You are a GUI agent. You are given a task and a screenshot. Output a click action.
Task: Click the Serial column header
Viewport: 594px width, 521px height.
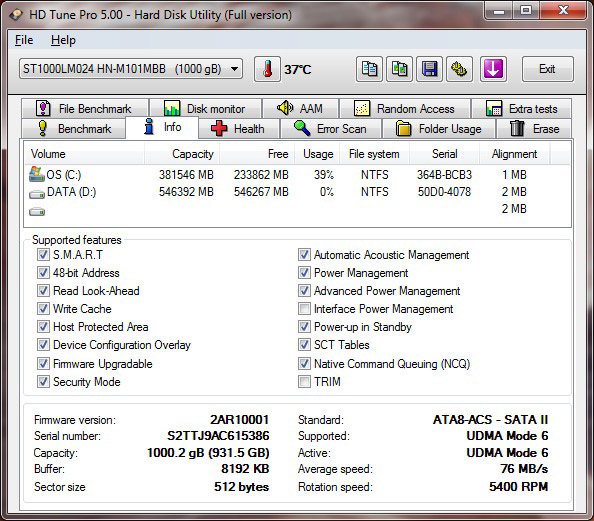pos(444,154)
